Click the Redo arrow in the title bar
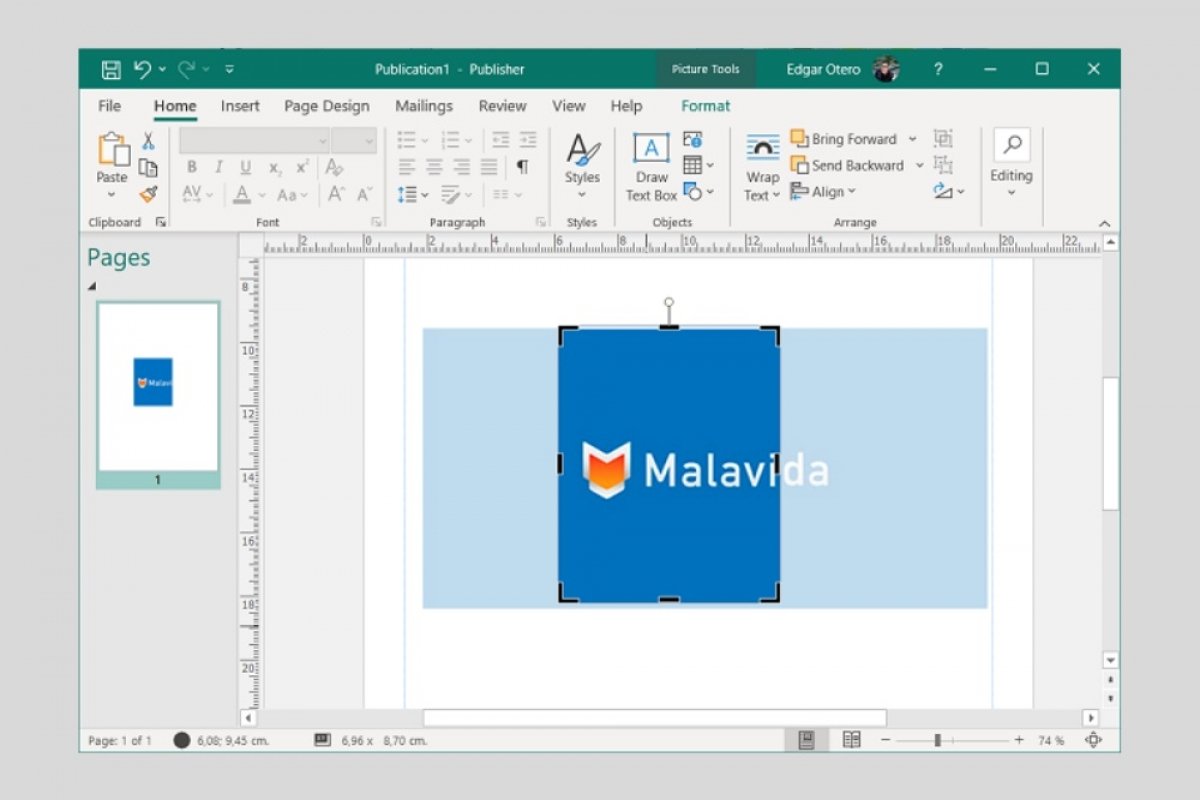The height and width of the screenshot is (800, 1200). tap(187, 69)
